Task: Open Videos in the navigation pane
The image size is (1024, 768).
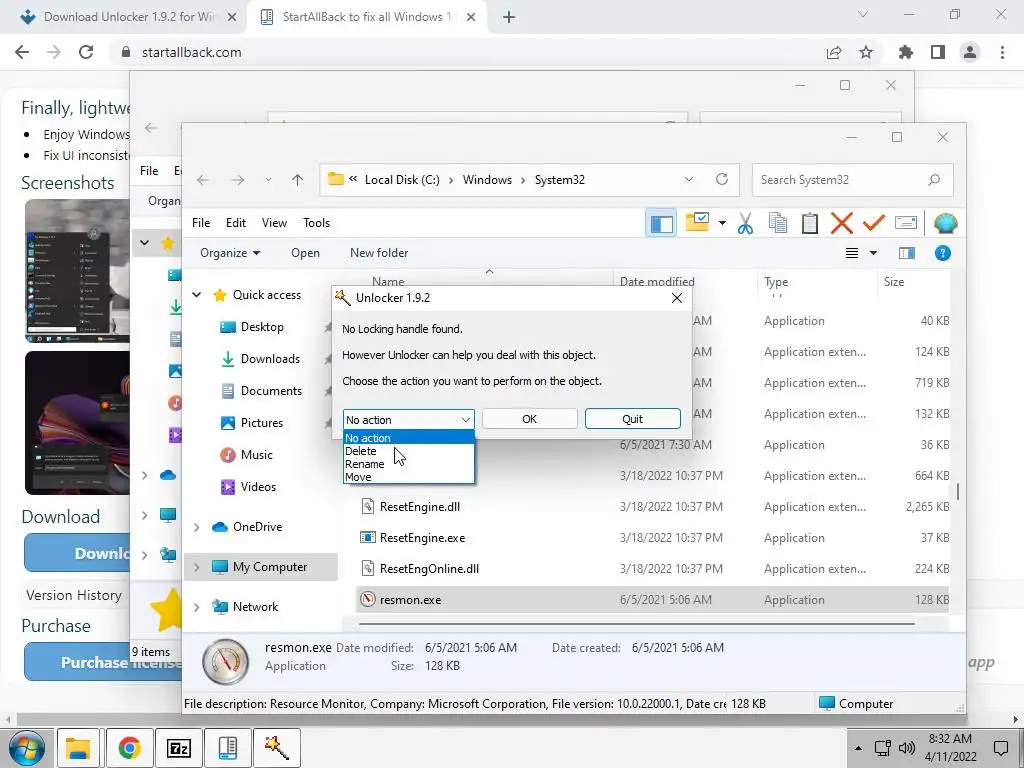Action: (x=258, y=487)
